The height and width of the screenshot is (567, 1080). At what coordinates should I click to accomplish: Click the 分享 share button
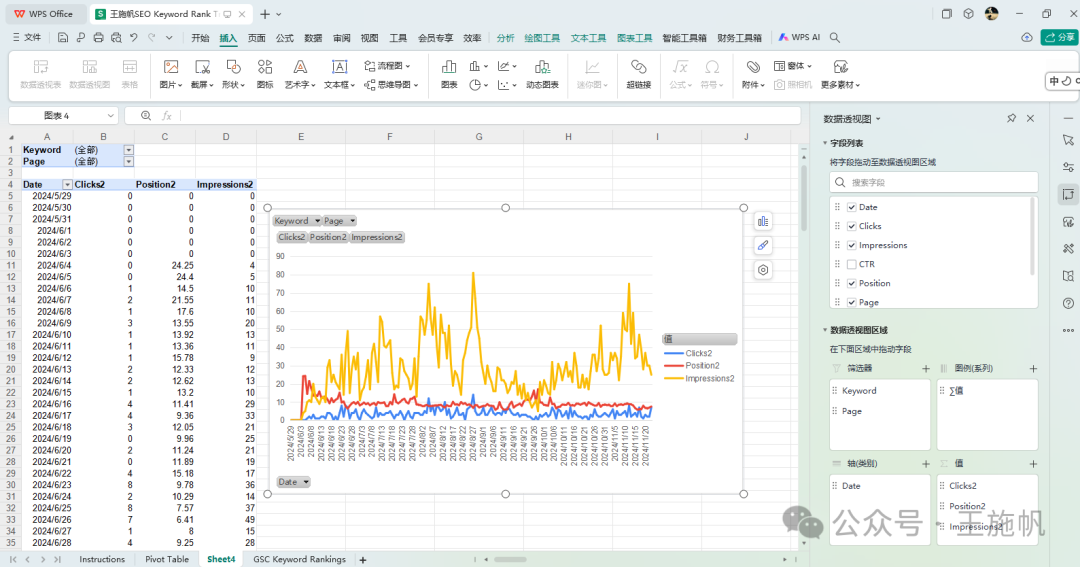1060,37
